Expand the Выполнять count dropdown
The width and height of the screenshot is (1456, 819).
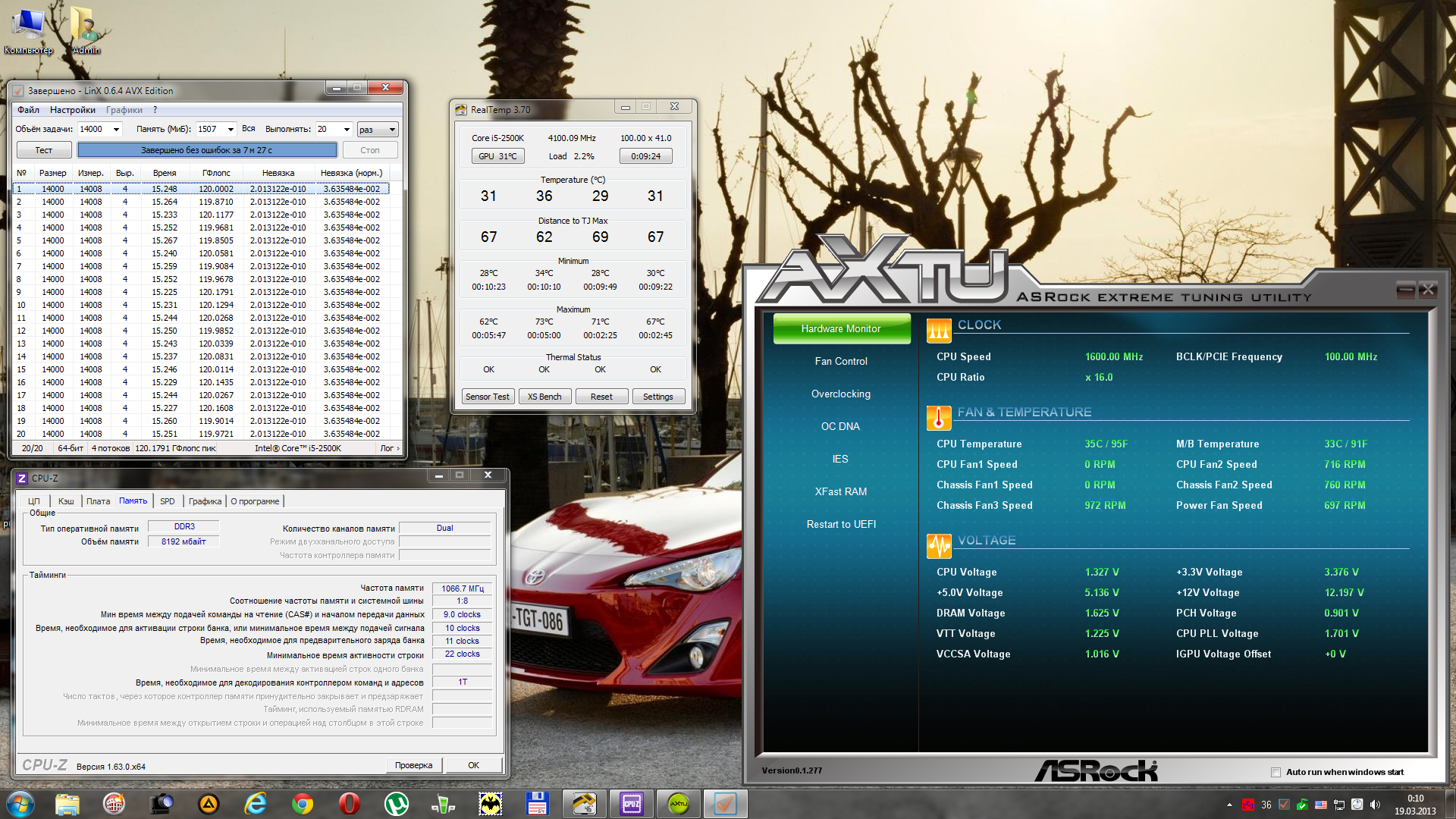coord(347,130)
